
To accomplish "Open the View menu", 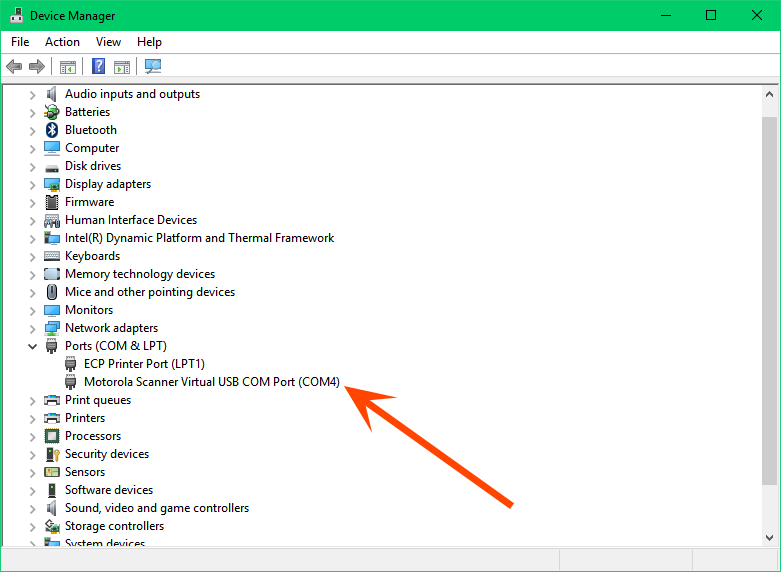I will tap(108, 42).
